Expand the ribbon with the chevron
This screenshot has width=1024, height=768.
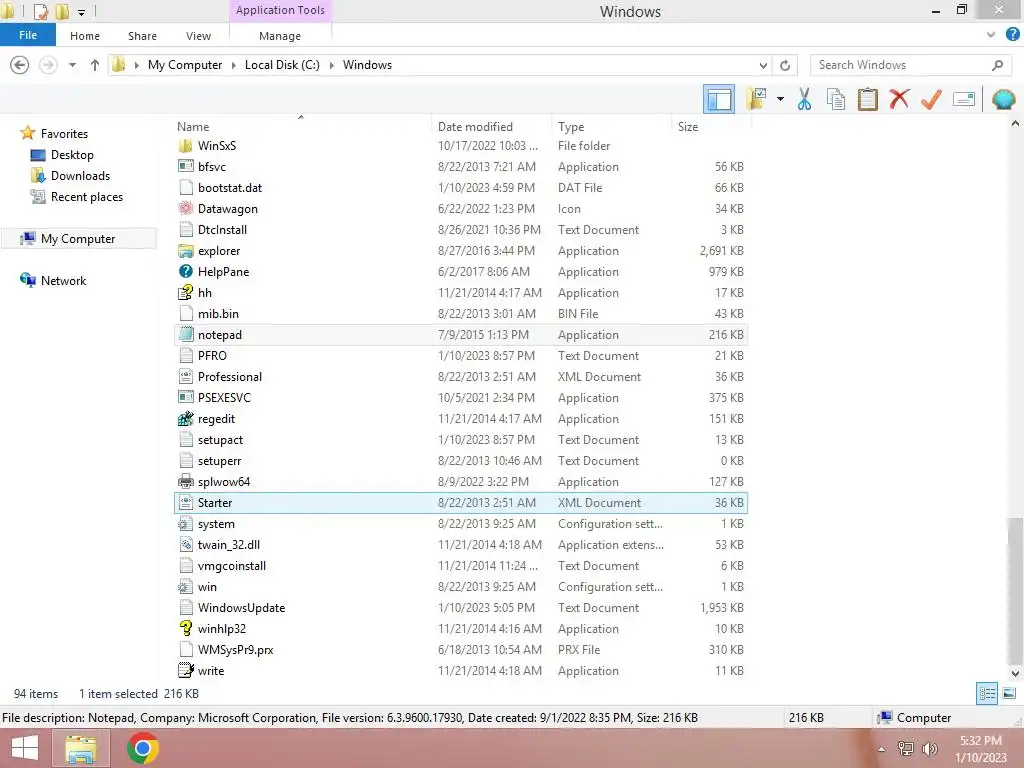click(x=991, y=35)
